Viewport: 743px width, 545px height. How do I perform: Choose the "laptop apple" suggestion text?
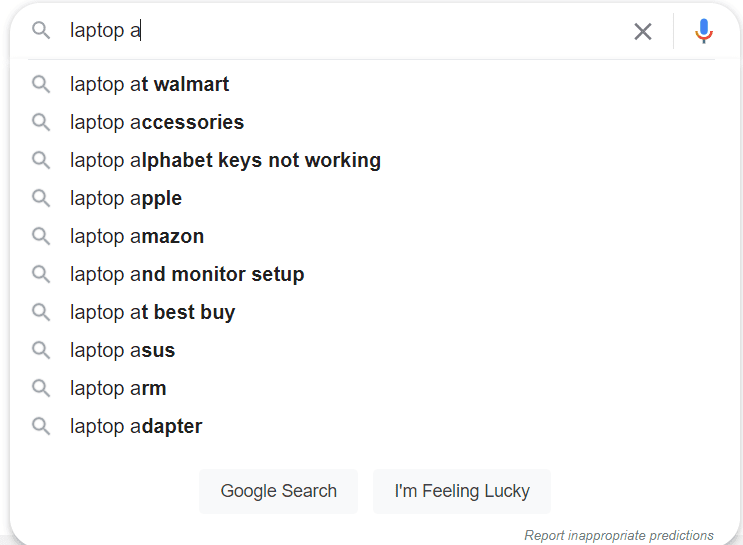click(126, 198)
